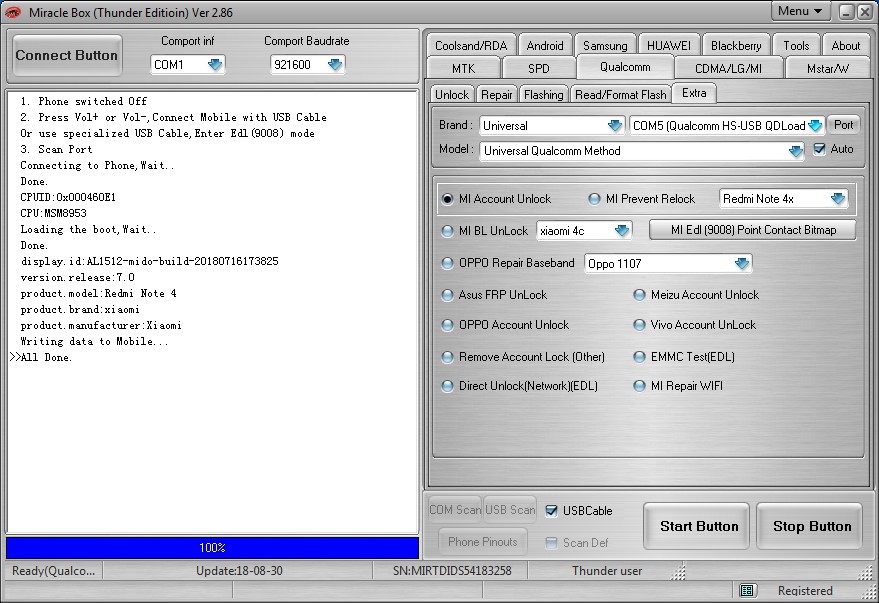Image resolution: width=879 pixels, height=603 pixels.
Task: Open the Menu dropdown in title bar
Action: pyautogui.click(x=800, y=11)
